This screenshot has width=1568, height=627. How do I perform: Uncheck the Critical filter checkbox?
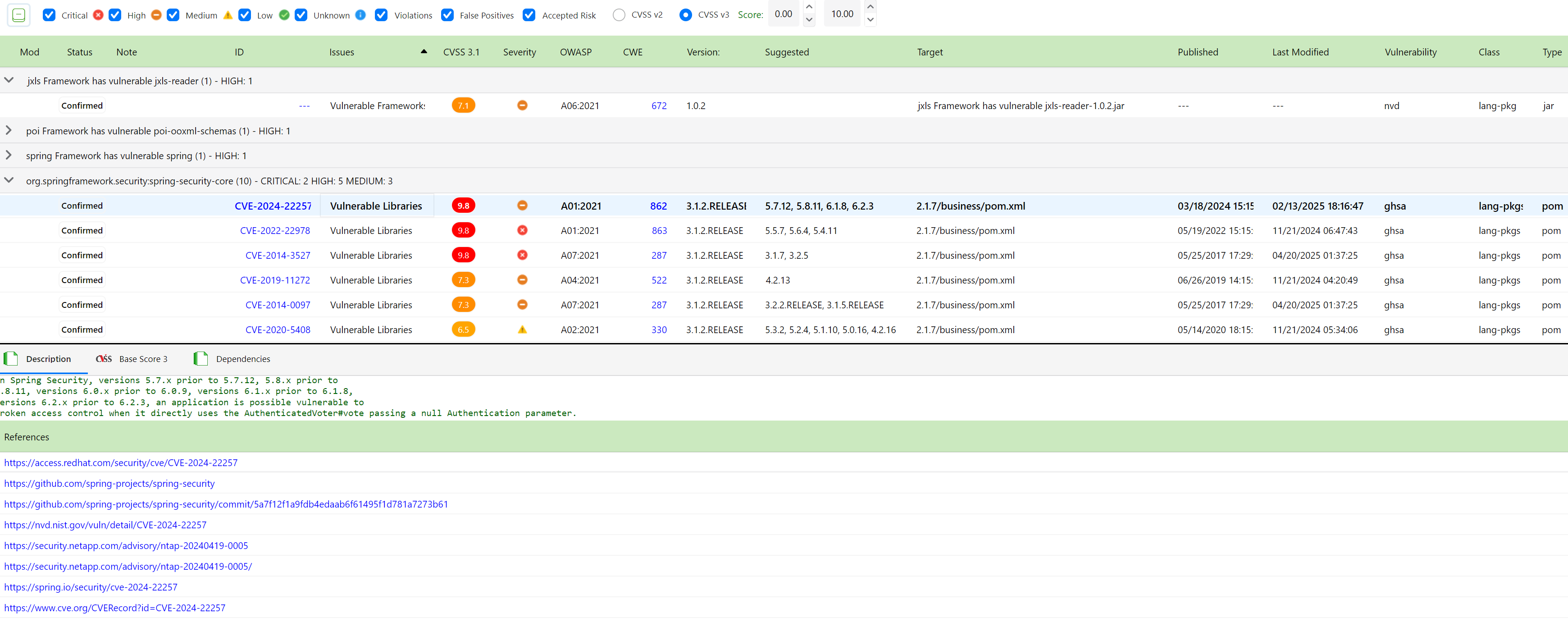click(x=49, y=15)
